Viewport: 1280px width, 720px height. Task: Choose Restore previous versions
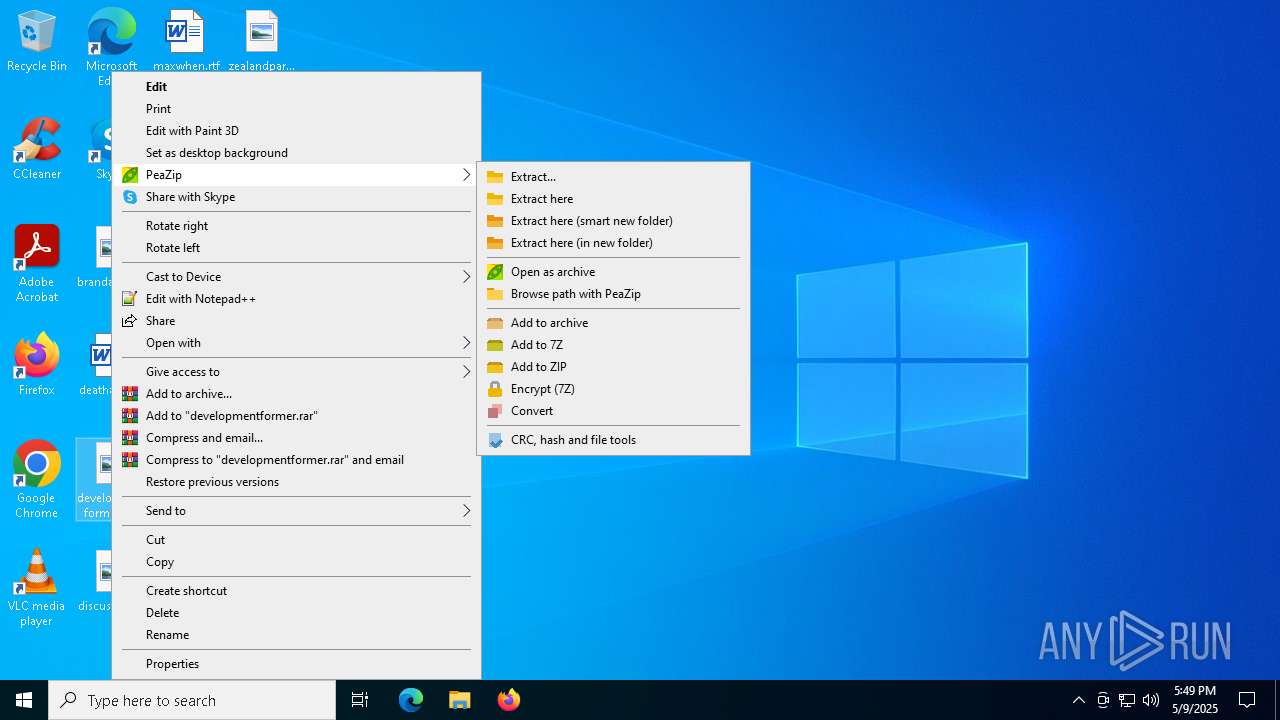point(296,482)
